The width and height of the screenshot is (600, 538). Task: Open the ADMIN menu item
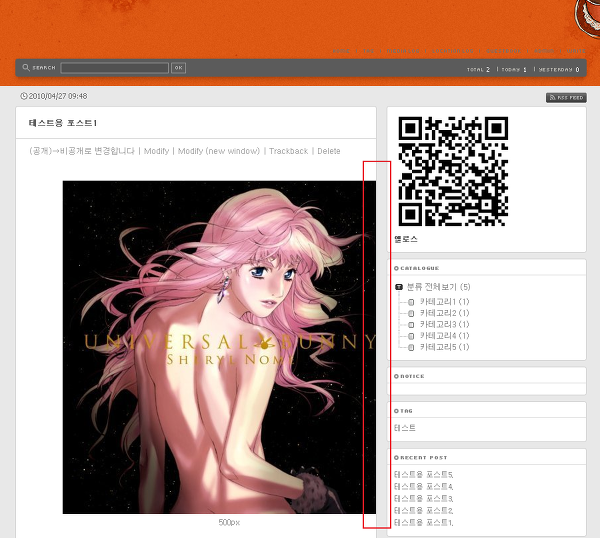point(544,51)
